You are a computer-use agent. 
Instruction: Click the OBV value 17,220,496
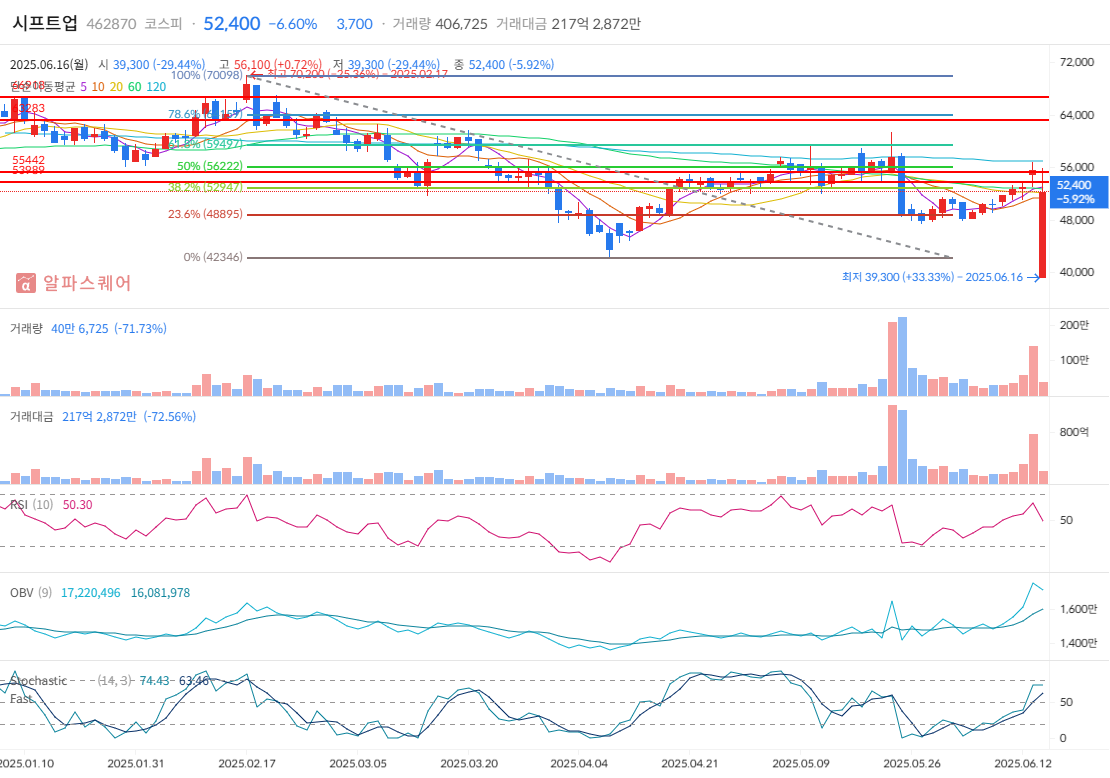point(91,593)
